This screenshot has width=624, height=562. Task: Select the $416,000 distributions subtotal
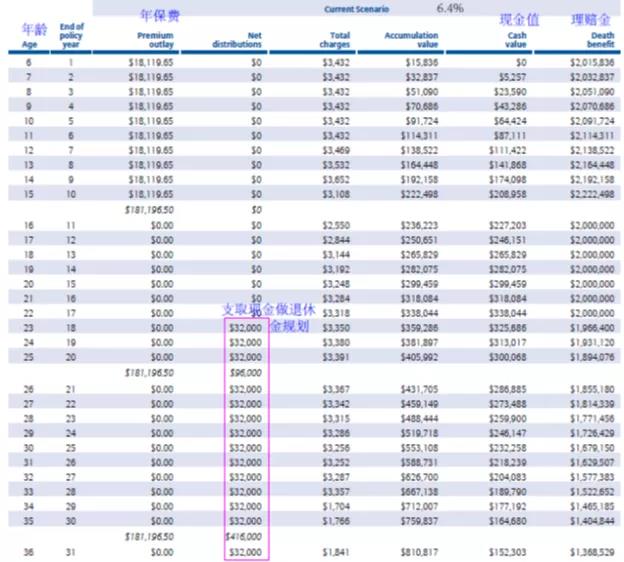point(245,536)
